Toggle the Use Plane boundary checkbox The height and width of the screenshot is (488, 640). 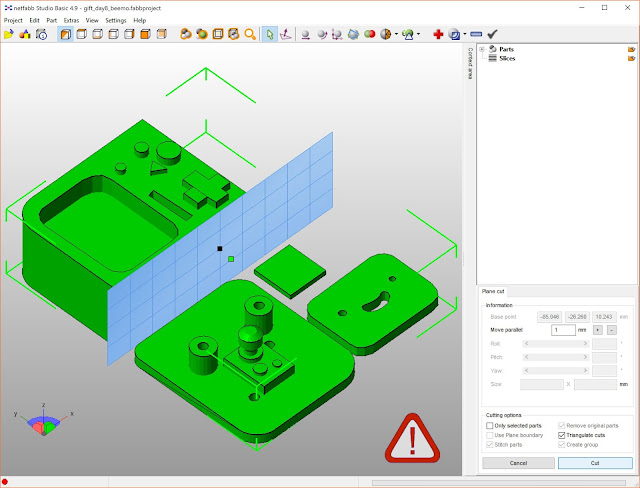coord(489,435)
